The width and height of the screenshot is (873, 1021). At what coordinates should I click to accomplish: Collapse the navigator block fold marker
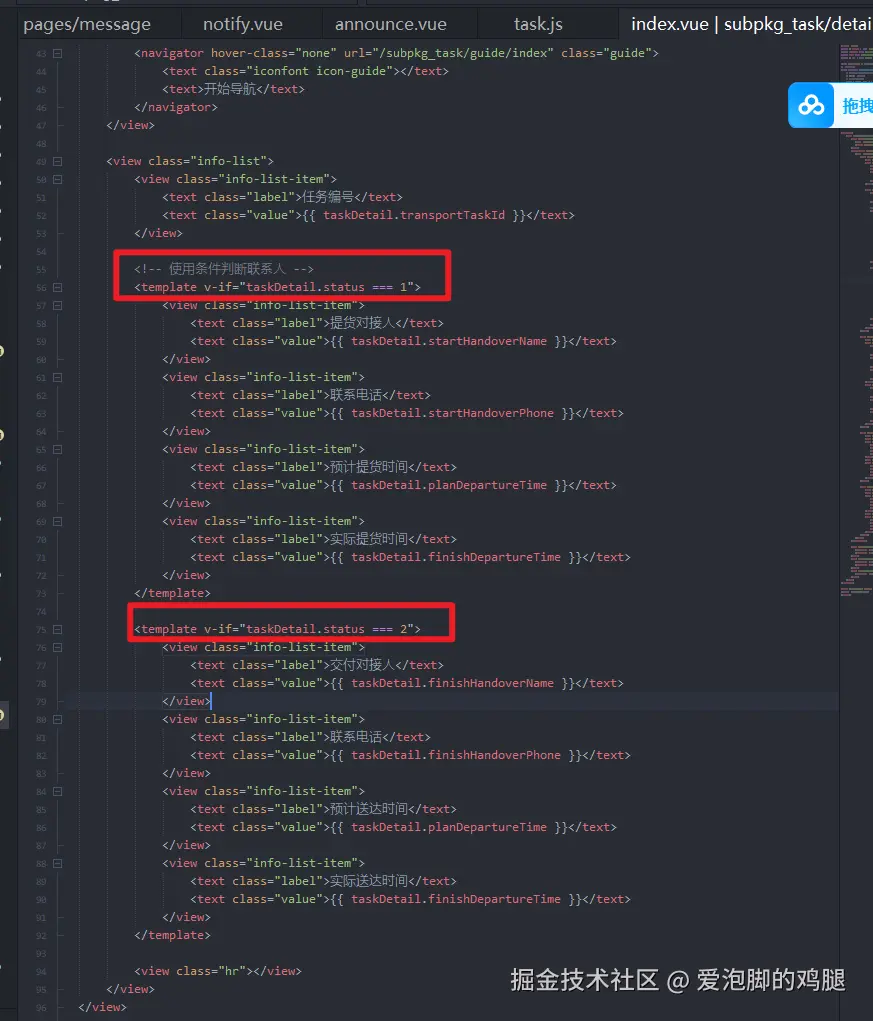(57, 53)
